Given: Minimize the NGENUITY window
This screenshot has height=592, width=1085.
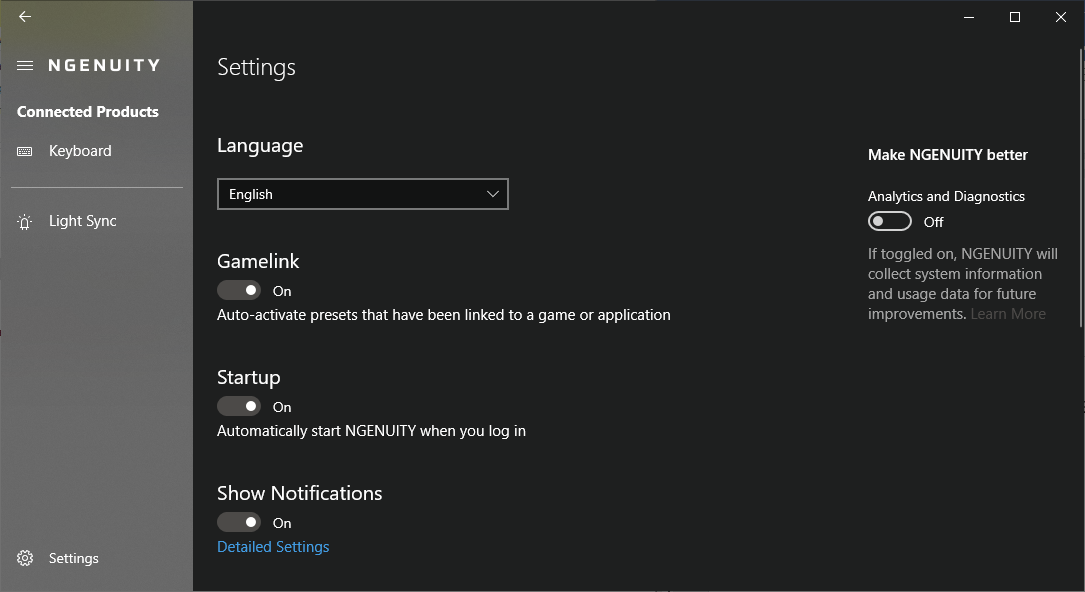Looking at the screenshot, I should click(969, 17).
